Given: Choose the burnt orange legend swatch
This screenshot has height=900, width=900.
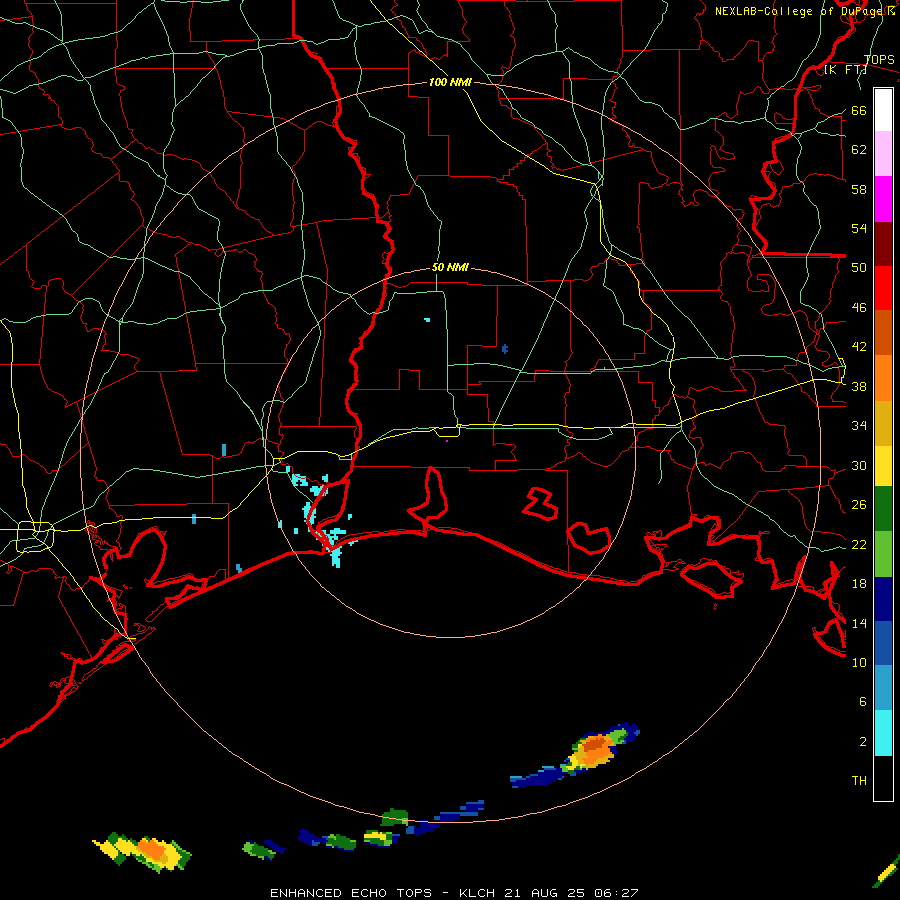Looking at the screenshot, I should click(x=883, y=333).
